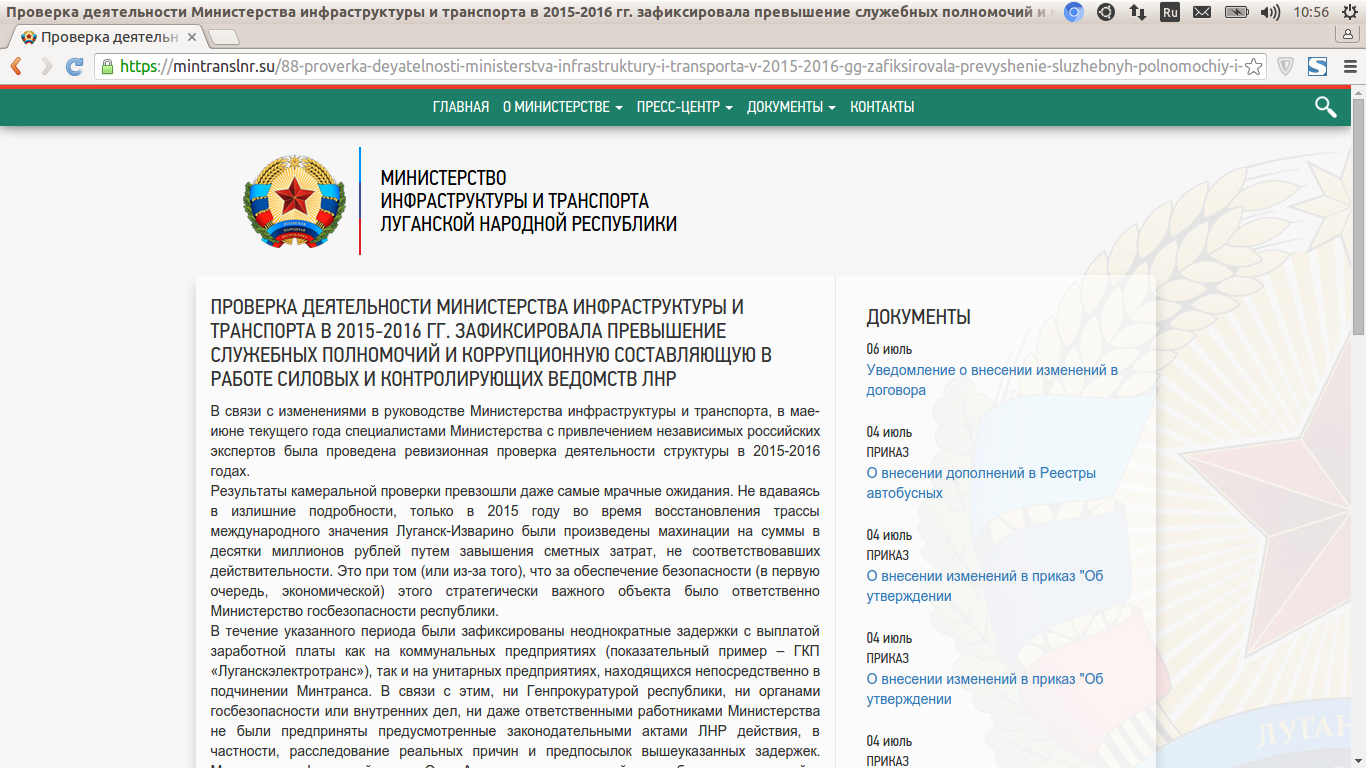
Task: Open link Уведомление о внесении изменений
Action: click(992, 378)
